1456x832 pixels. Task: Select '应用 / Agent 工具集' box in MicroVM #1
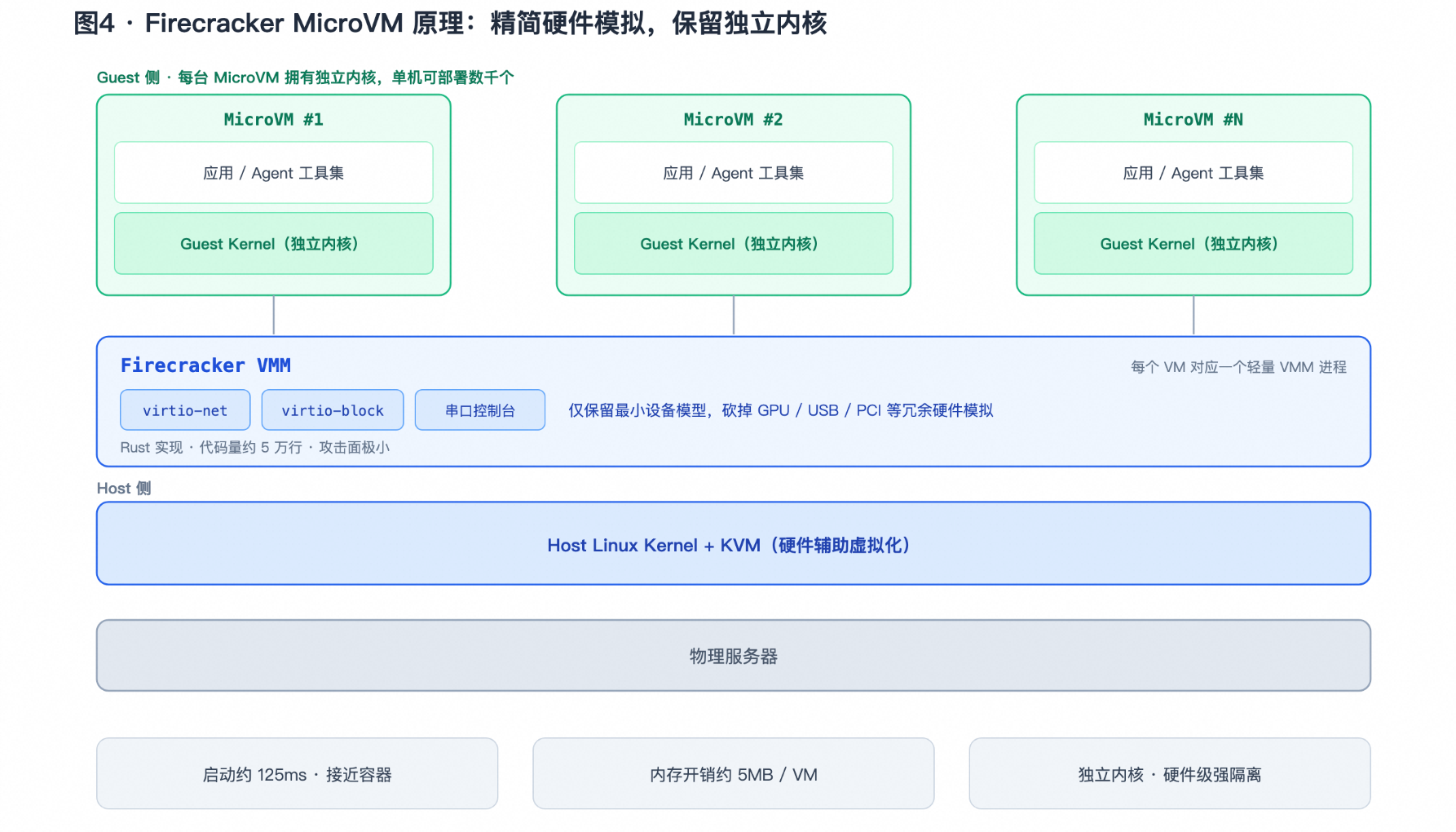point(274,173)
